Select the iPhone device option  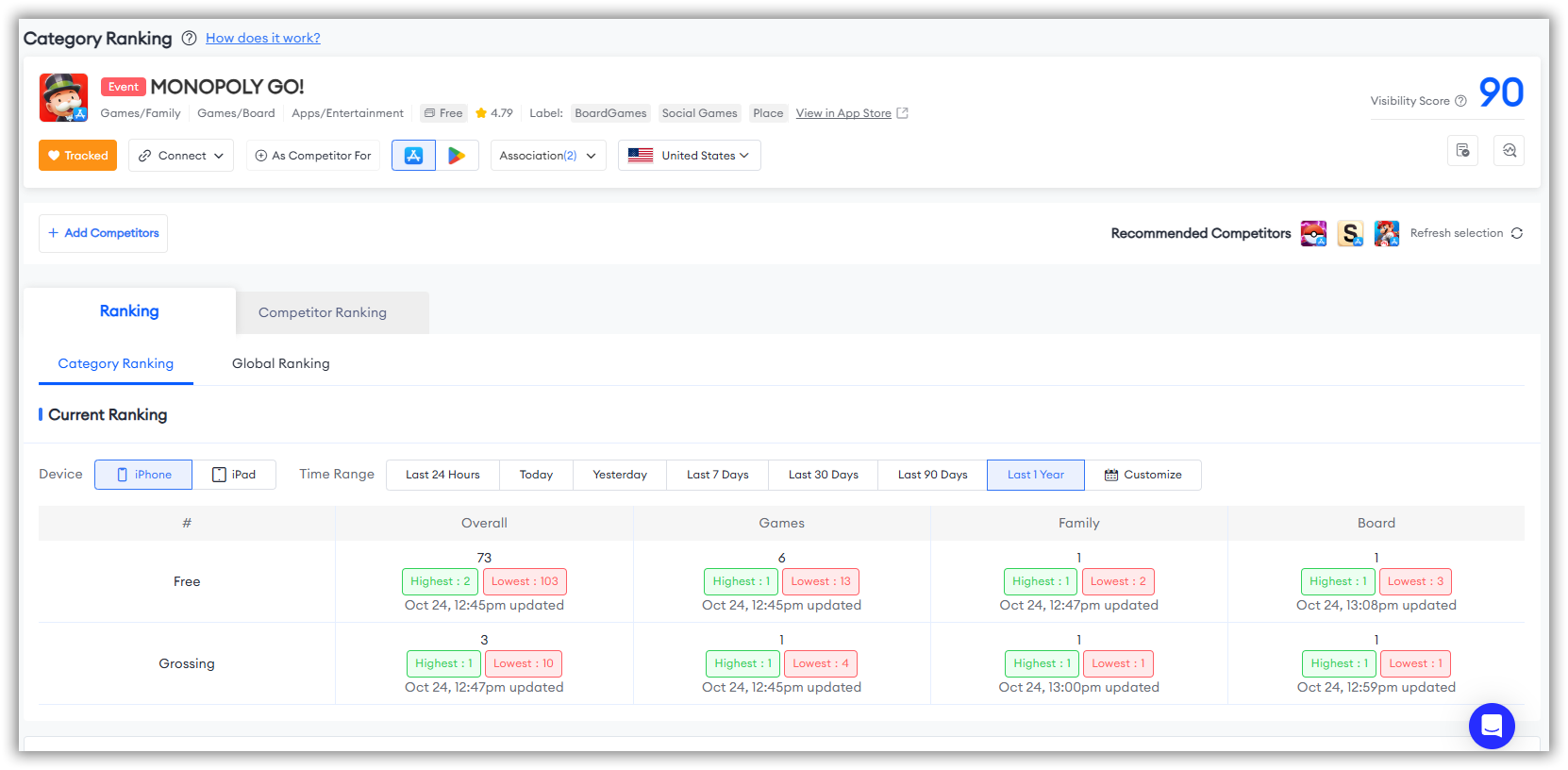tap(143, 475)
